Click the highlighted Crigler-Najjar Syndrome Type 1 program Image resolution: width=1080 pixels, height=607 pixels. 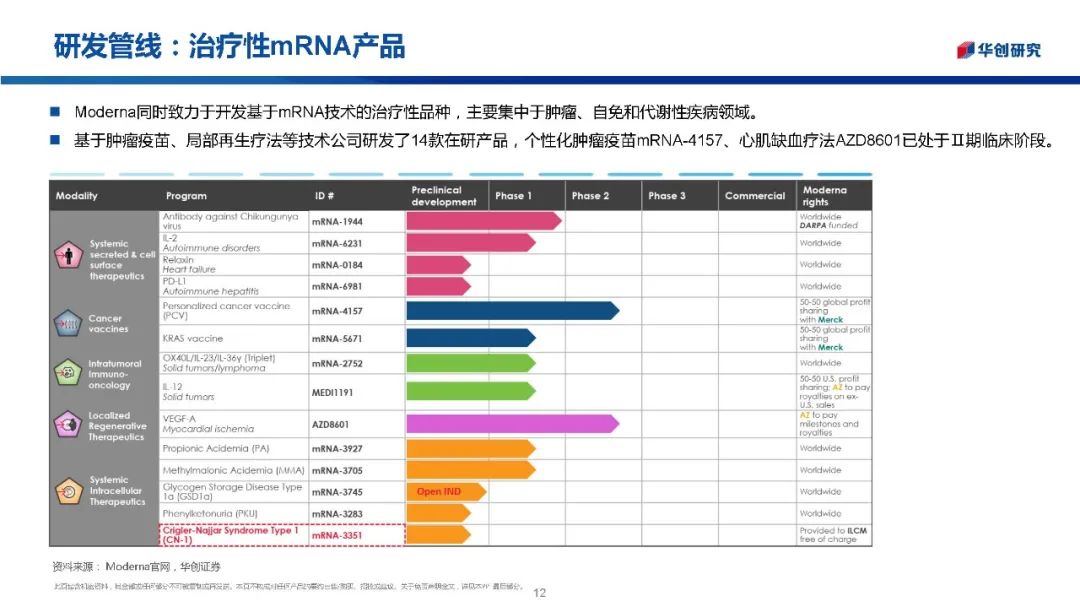(x=231, y=535)
